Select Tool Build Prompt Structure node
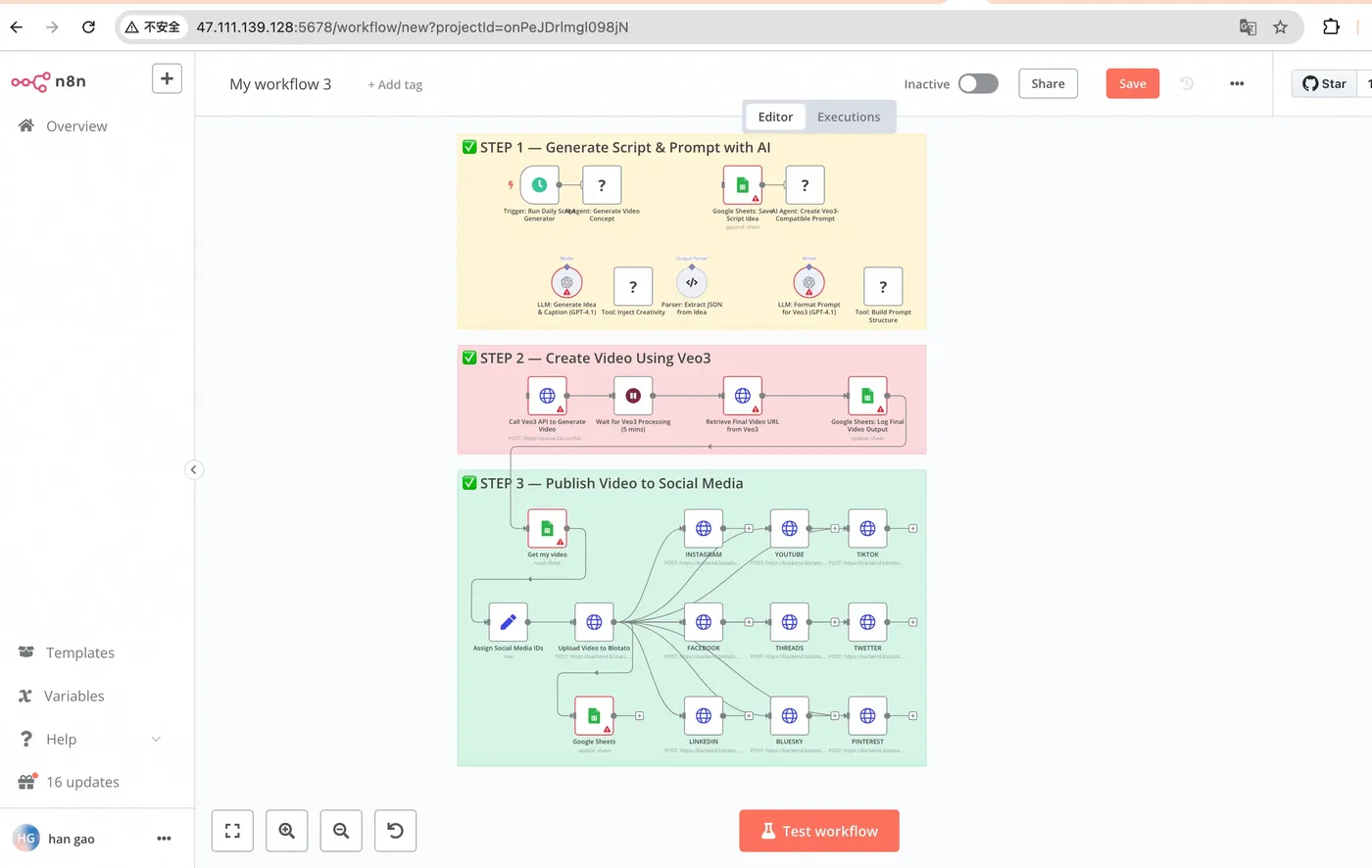 [883, 286]
